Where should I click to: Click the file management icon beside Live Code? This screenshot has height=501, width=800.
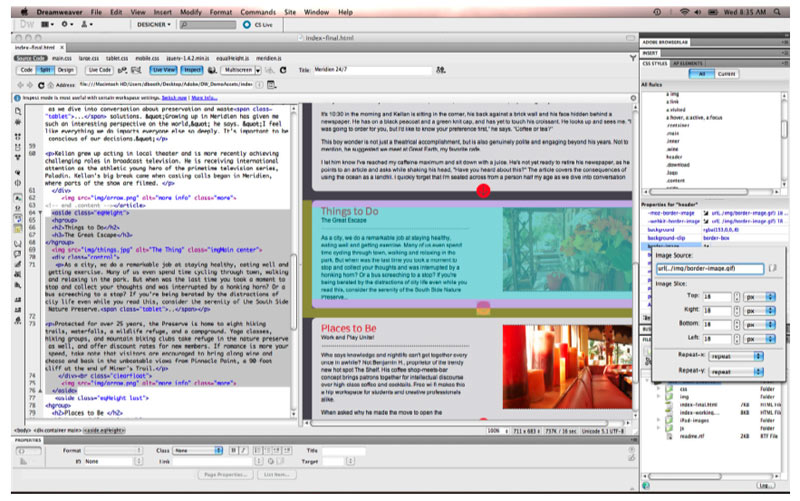(122, 70)
